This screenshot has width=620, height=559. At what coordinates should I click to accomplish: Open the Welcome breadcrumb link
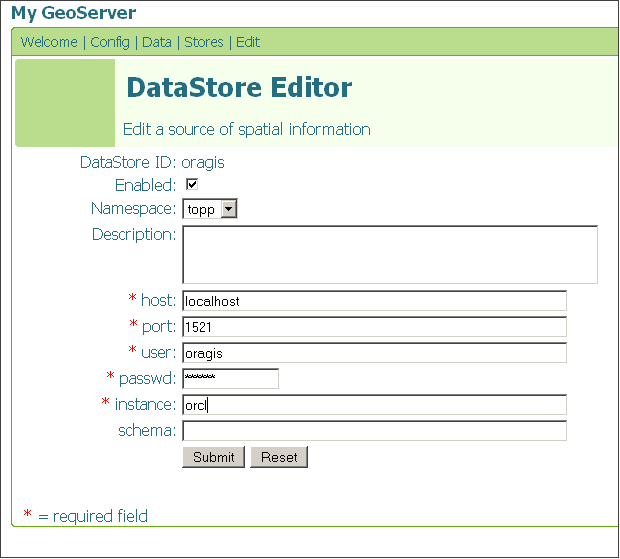49,42
